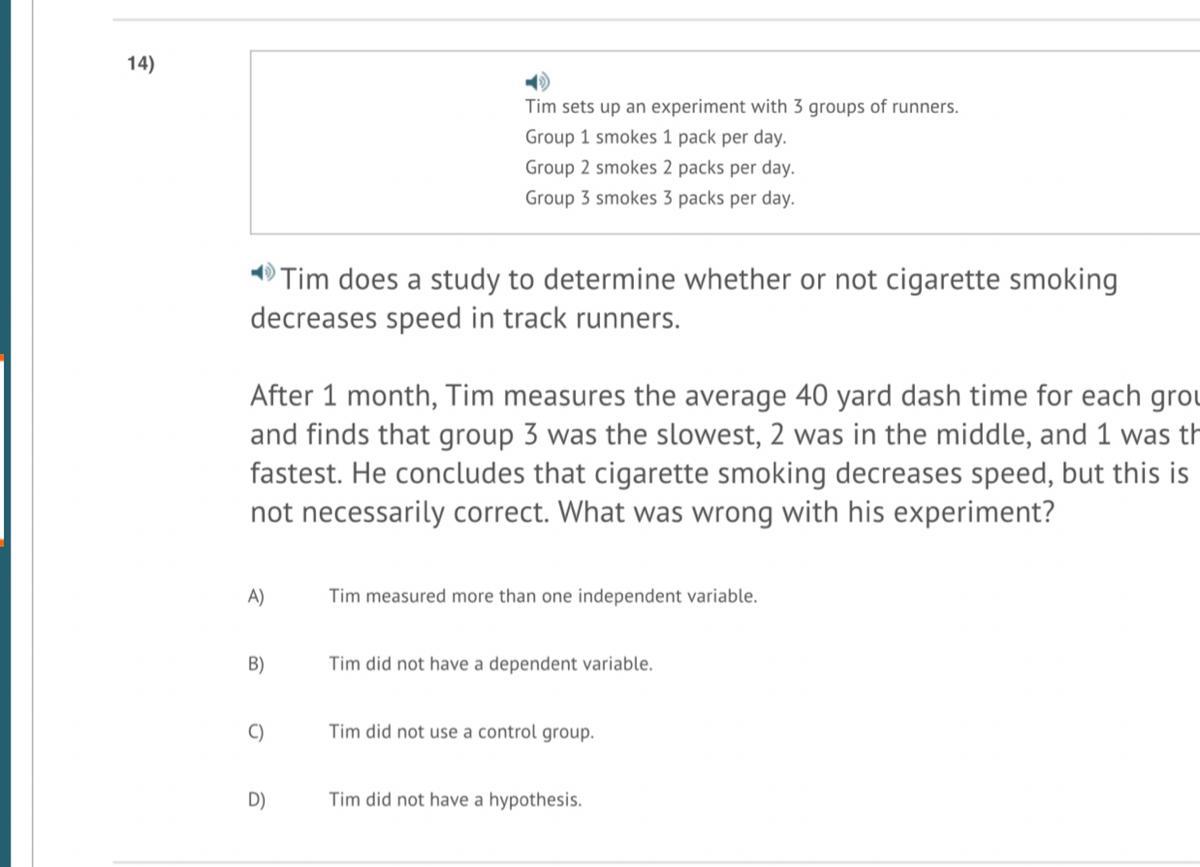Click 'What was wrong with his experiment?' text
Viewport: 1200px width, 867px height.
pos(806,512)
